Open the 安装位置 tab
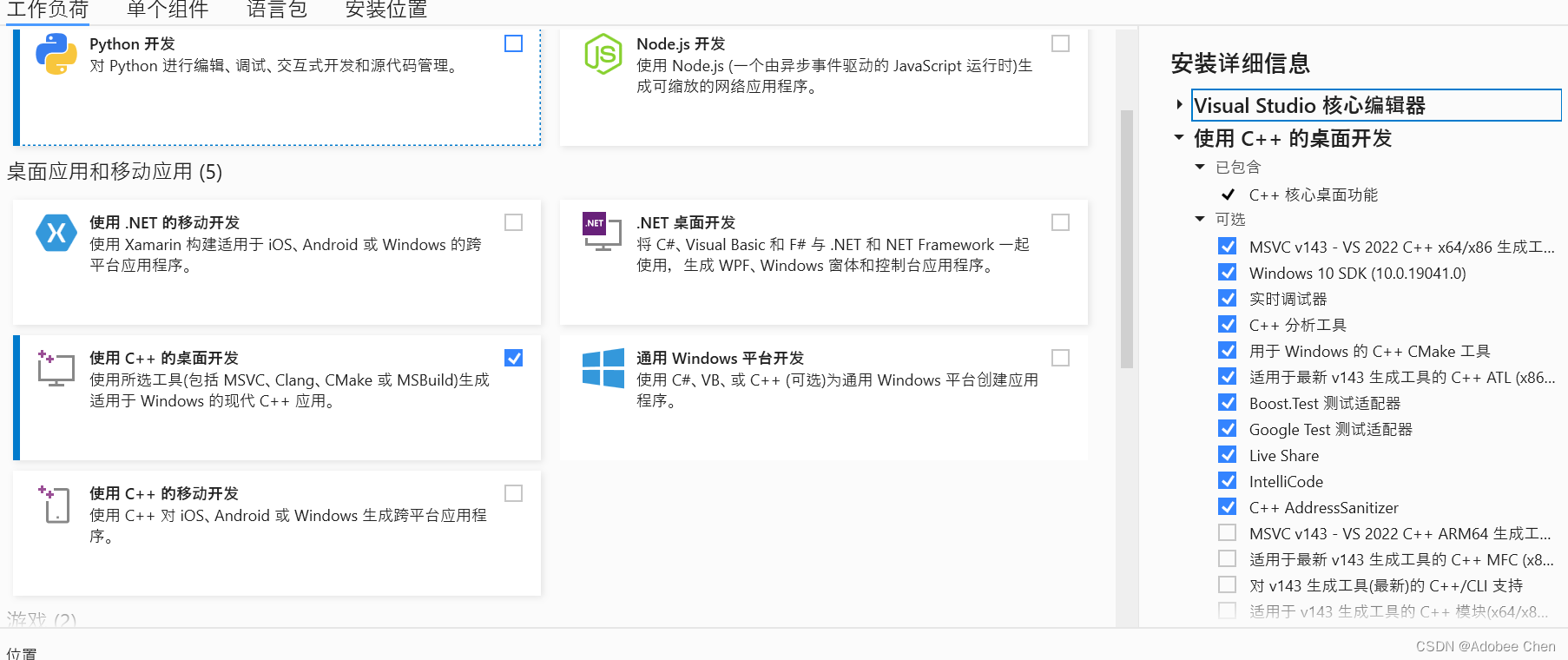 [x=386, y=10]
